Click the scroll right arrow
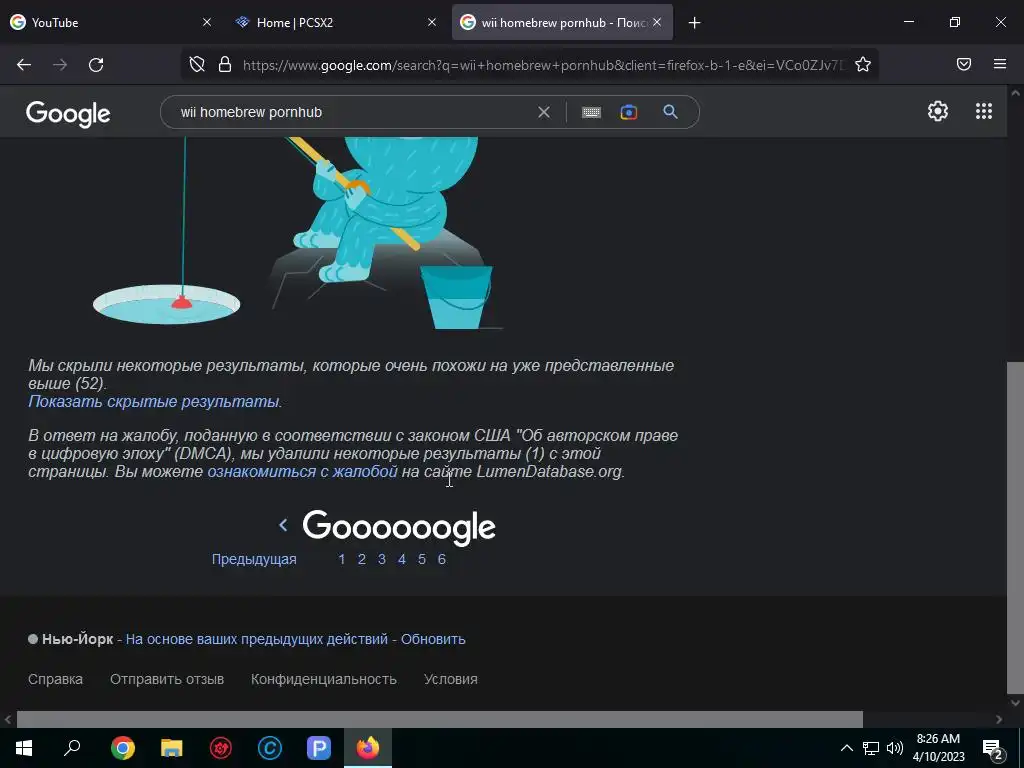The width and height of the screenshot is (1024, 768). point(999,719)
